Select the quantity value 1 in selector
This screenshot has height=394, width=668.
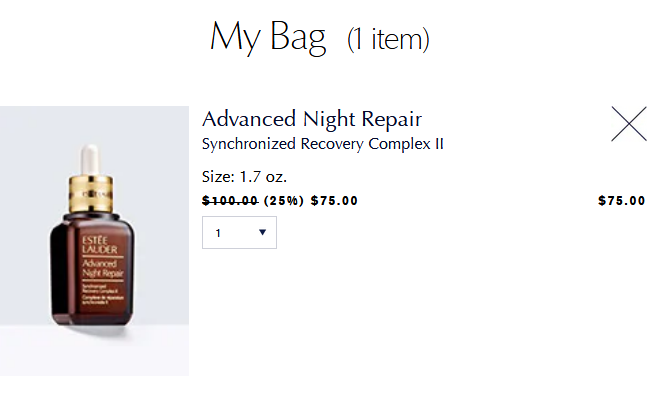tap(218, 233)
